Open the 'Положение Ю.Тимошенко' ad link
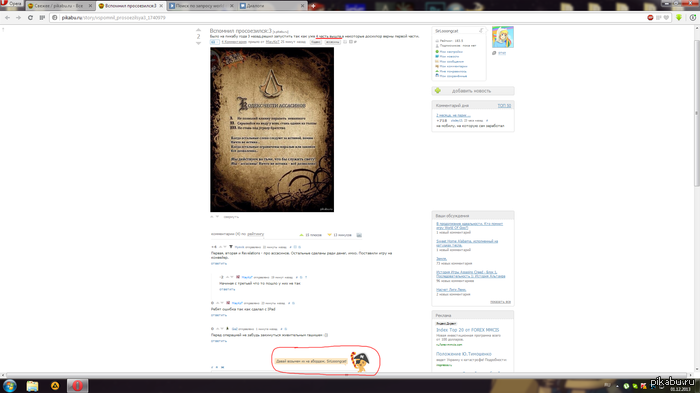Image resolution: width=700 pixels, height=393 pixels. [463, 354]
